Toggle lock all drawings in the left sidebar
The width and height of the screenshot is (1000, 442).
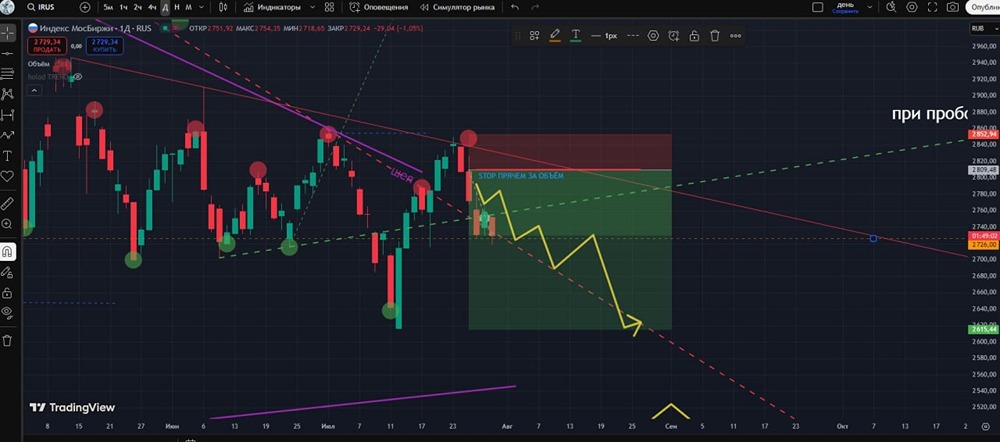[x=8, y=293]
